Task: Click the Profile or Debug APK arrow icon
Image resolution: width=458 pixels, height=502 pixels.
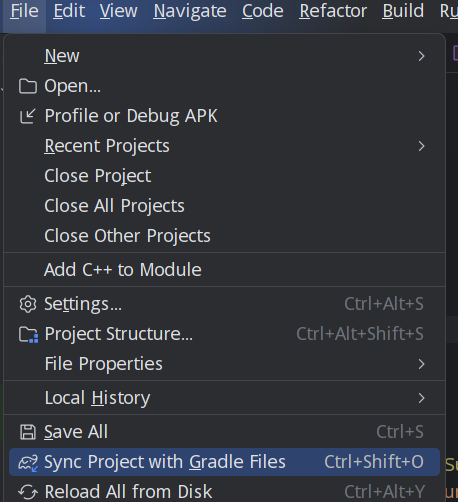Action: 28,116
